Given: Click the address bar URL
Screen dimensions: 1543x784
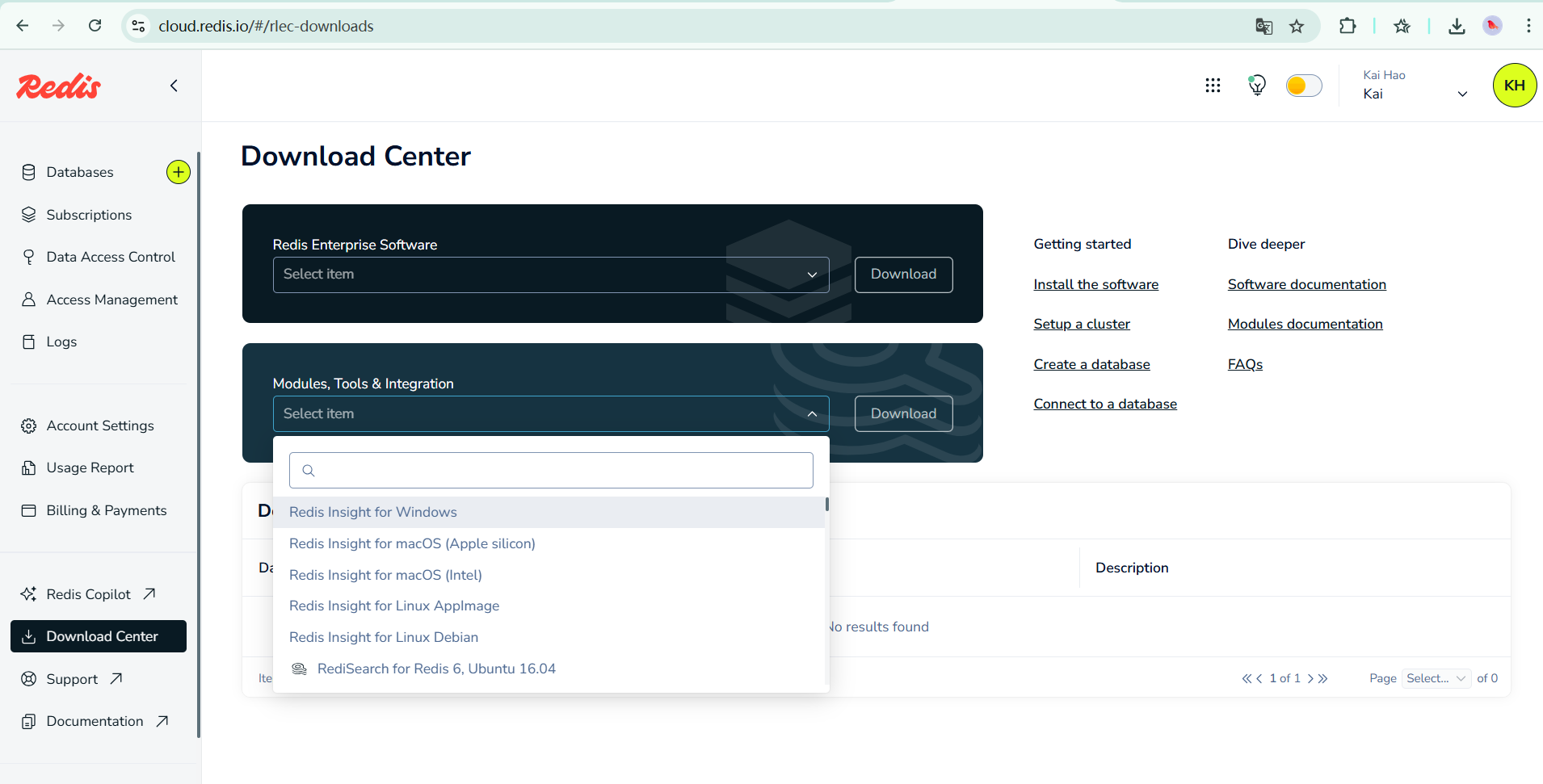Looking at the screenshot, I should coord(266,26).
